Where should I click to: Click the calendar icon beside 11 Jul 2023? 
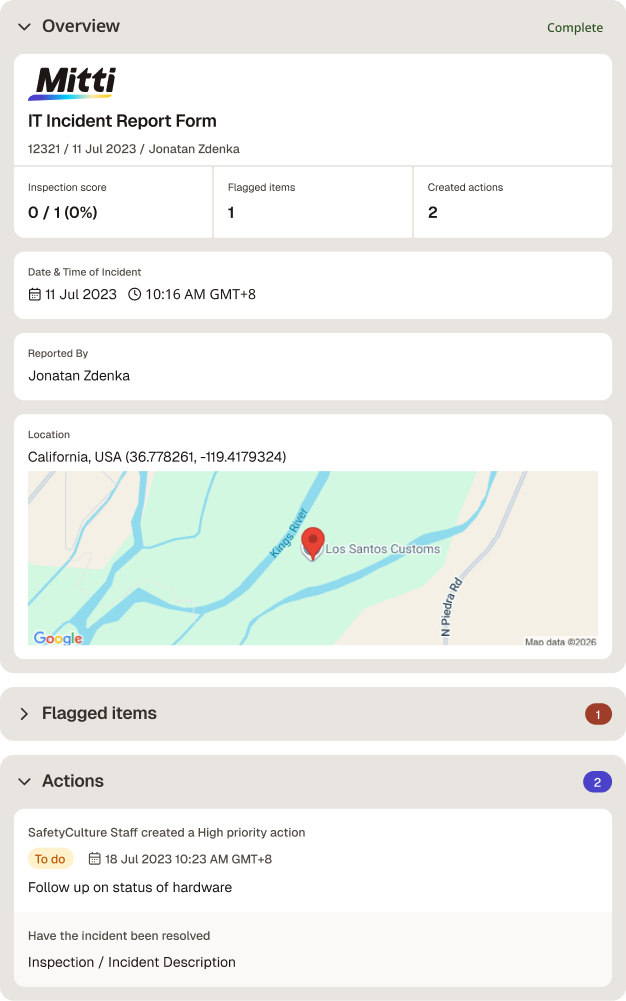(x=34, y=294)
